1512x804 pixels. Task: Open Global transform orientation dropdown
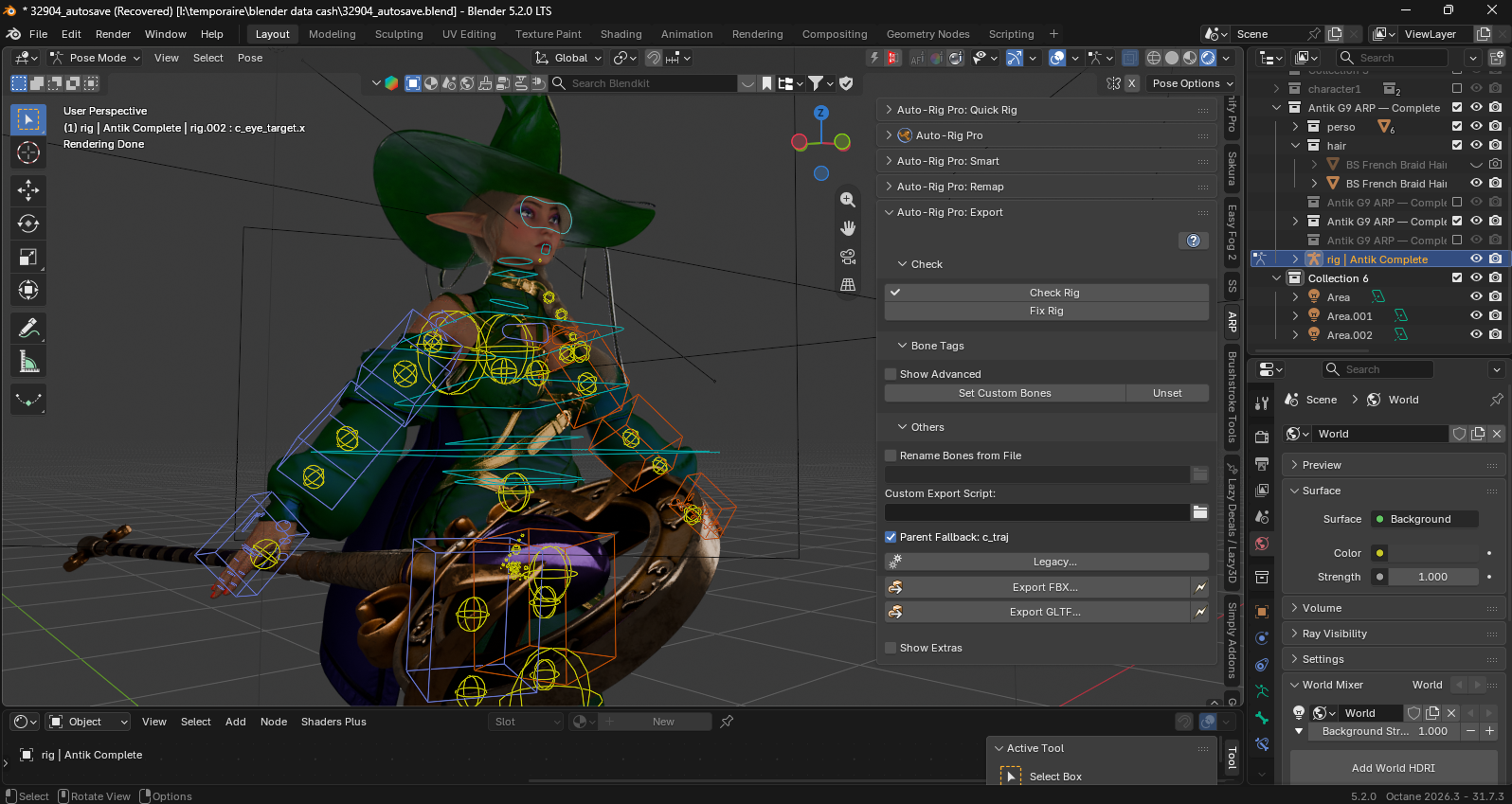tap(568, 58)
